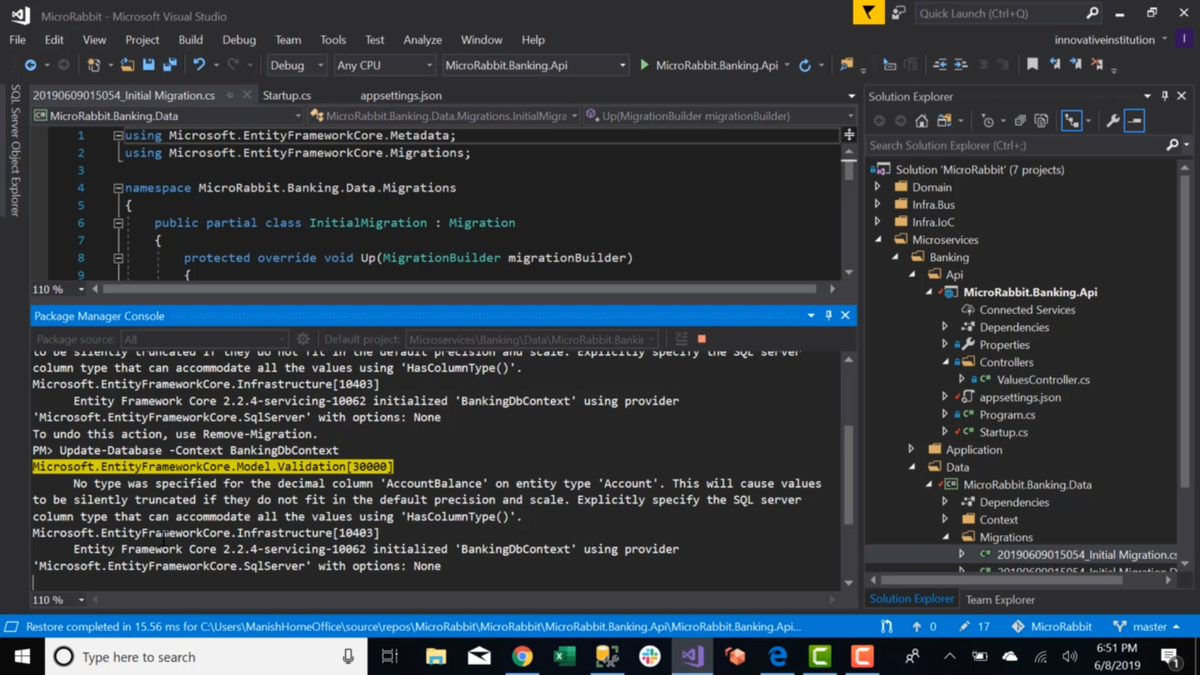The width and height of the screenshot is (1200, 675).
Task: Click the Quick Launch search box
Action: [1007, 13]
